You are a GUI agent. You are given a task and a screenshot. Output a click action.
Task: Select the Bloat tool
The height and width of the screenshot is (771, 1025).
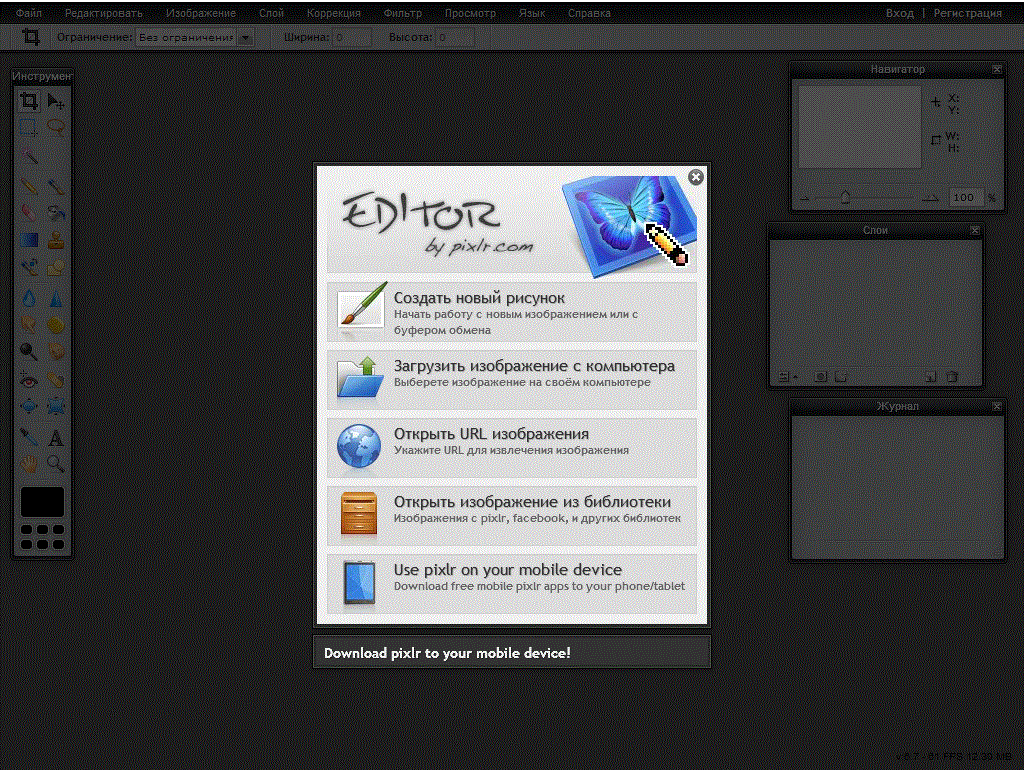pos(29,407)
